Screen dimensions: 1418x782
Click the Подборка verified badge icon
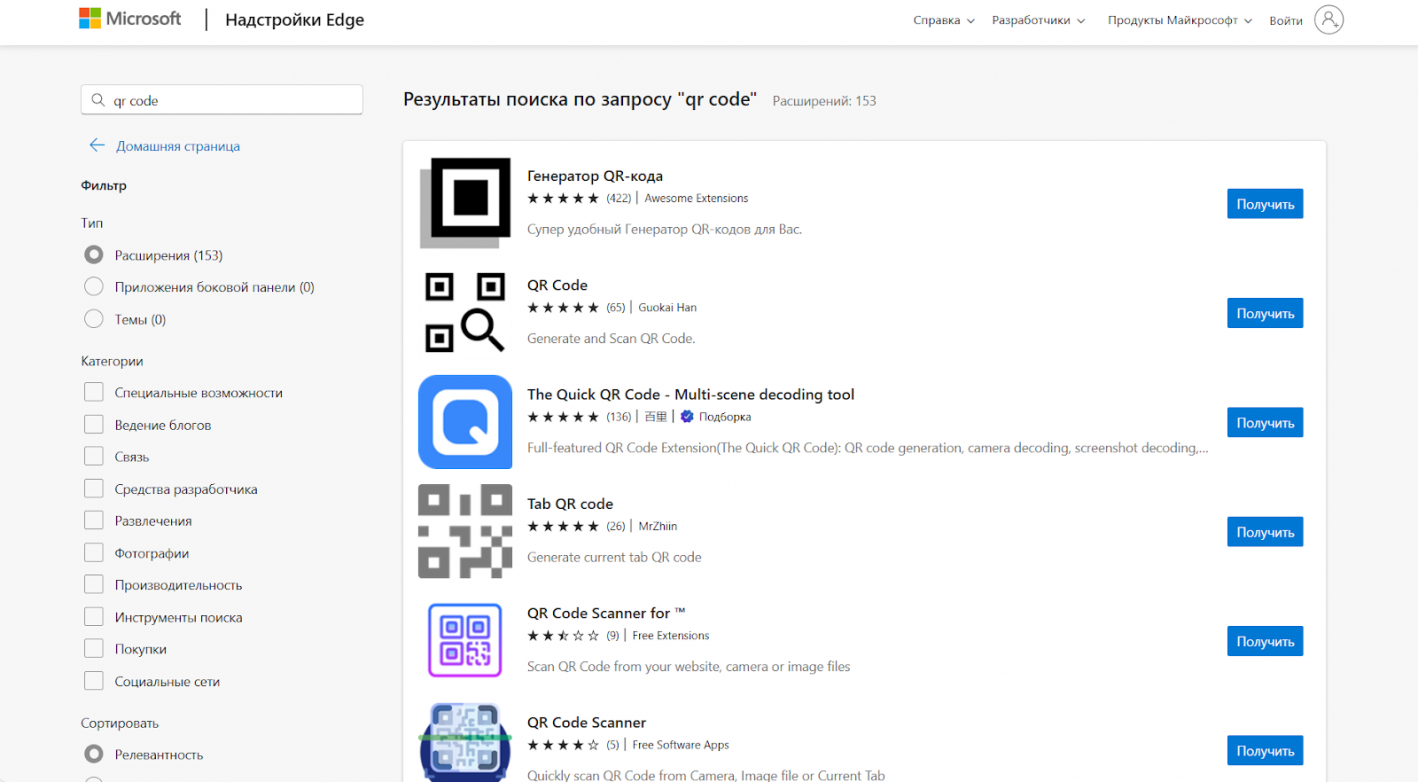point(687,416)
